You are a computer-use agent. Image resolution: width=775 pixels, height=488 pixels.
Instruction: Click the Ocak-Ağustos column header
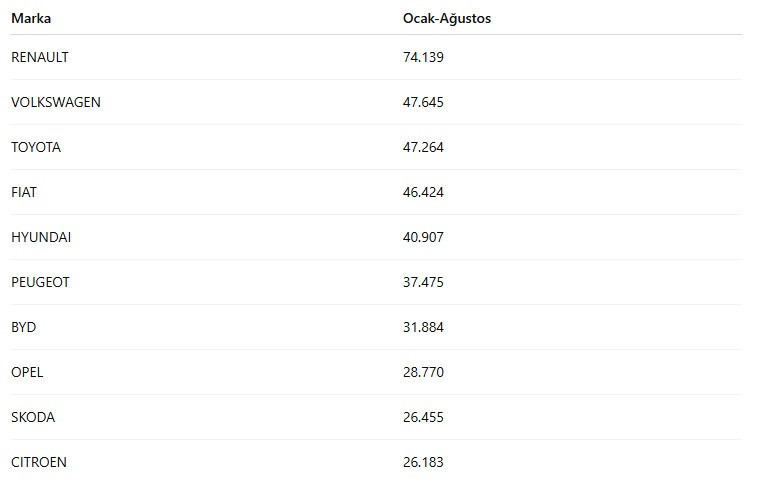[x=446, y=19]
